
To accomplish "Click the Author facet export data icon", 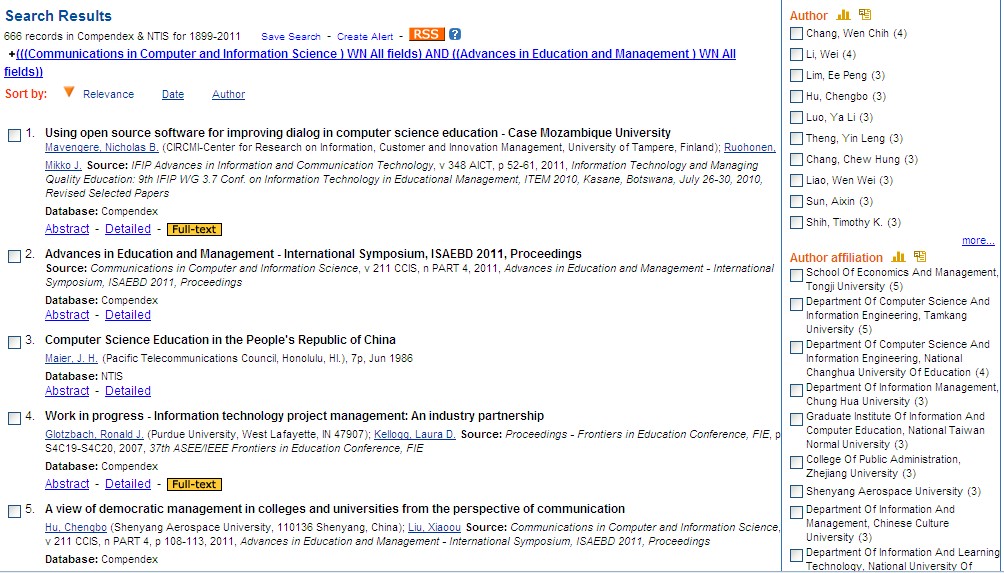I will point(864,15).
